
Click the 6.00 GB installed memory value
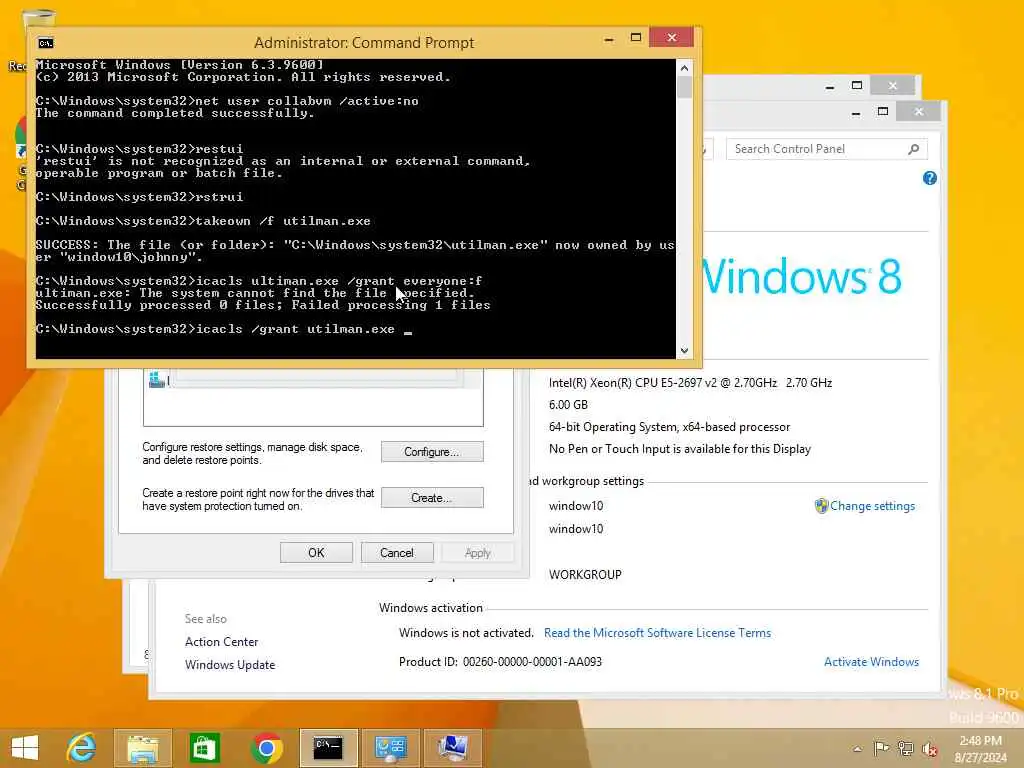click(568, 405)
